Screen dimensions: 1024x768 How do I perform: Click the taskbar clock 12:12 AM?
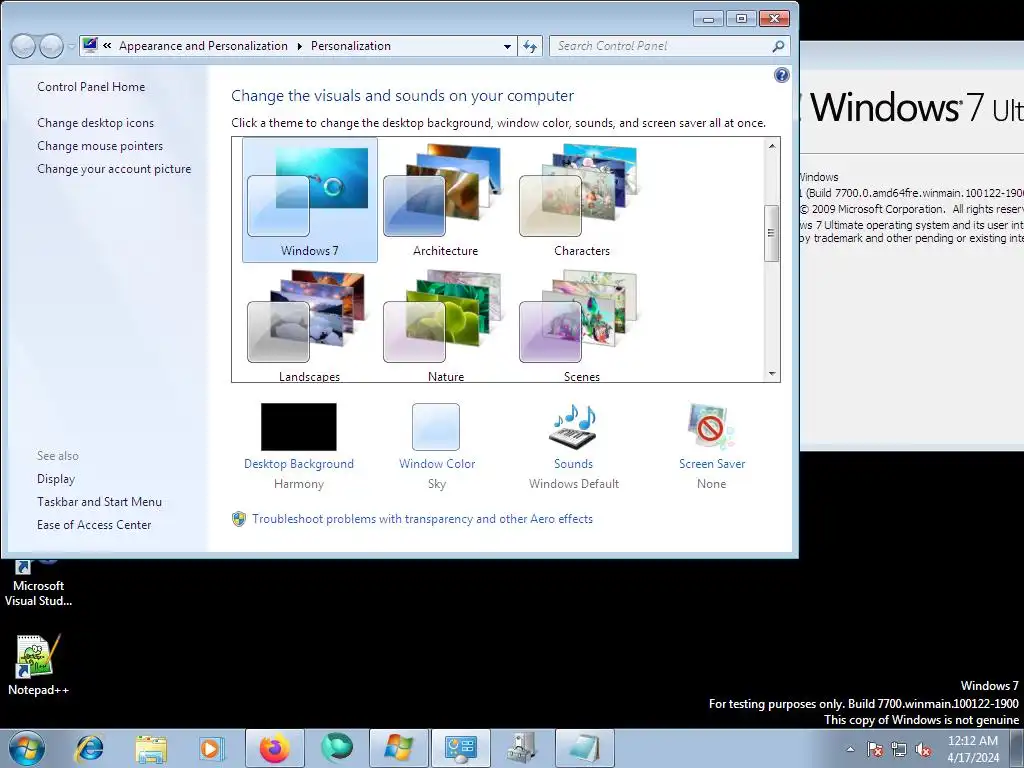point(972,749)
